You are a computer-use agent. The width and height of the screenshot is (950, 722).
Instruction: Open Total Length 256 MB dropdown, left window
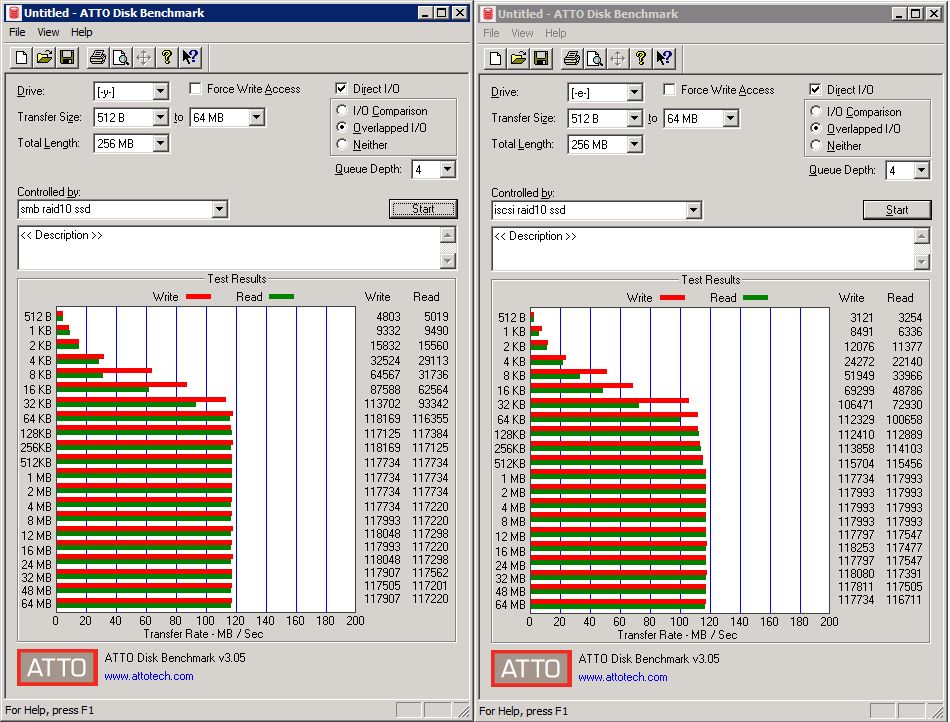click(160, 144)
